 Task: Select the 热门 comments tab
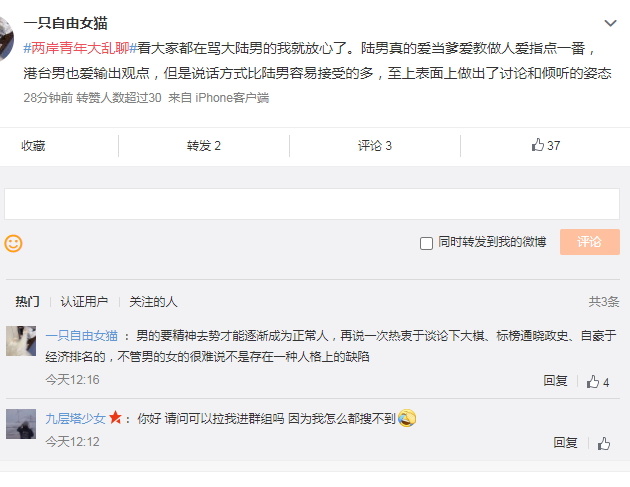coord(27,301)
